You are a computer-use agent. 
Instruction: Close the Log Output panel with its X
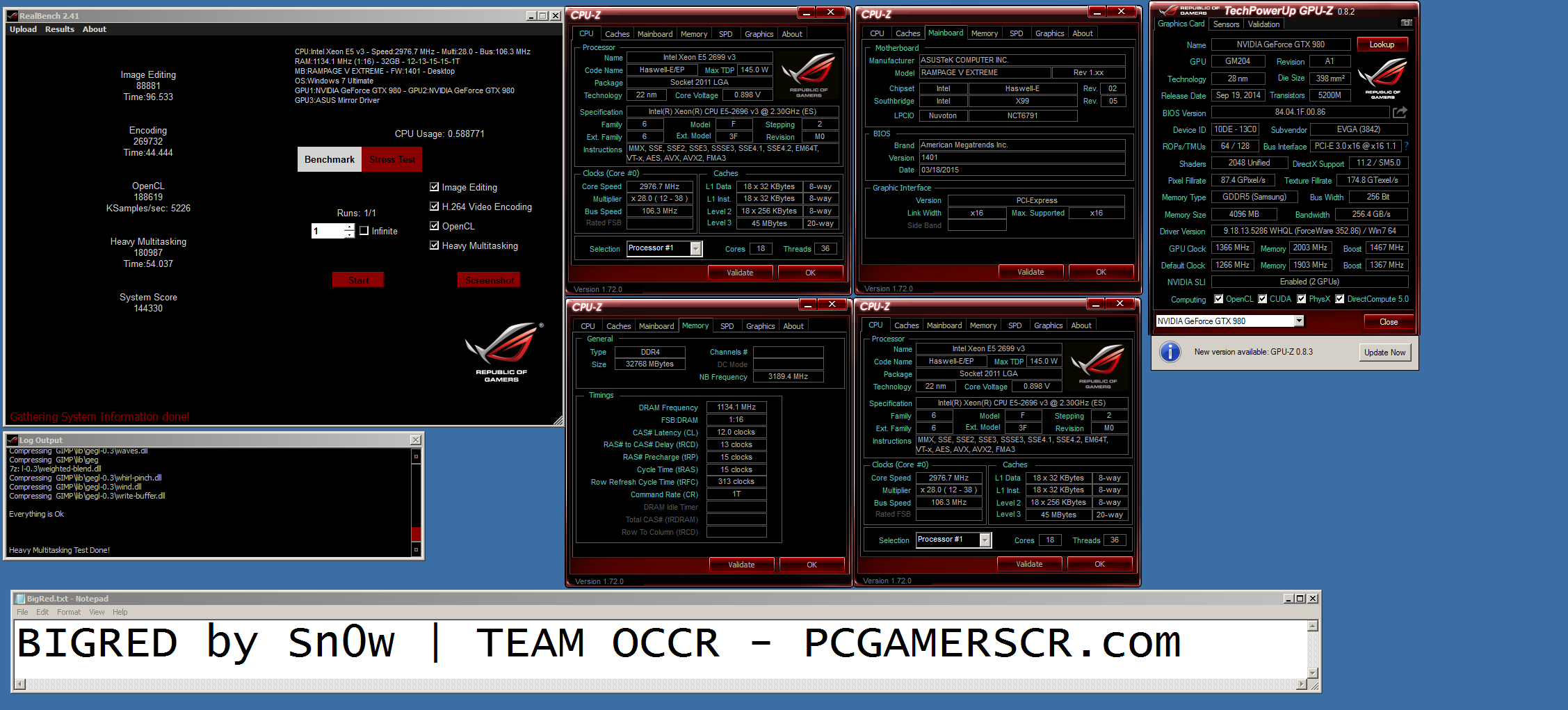click(415, 440)
